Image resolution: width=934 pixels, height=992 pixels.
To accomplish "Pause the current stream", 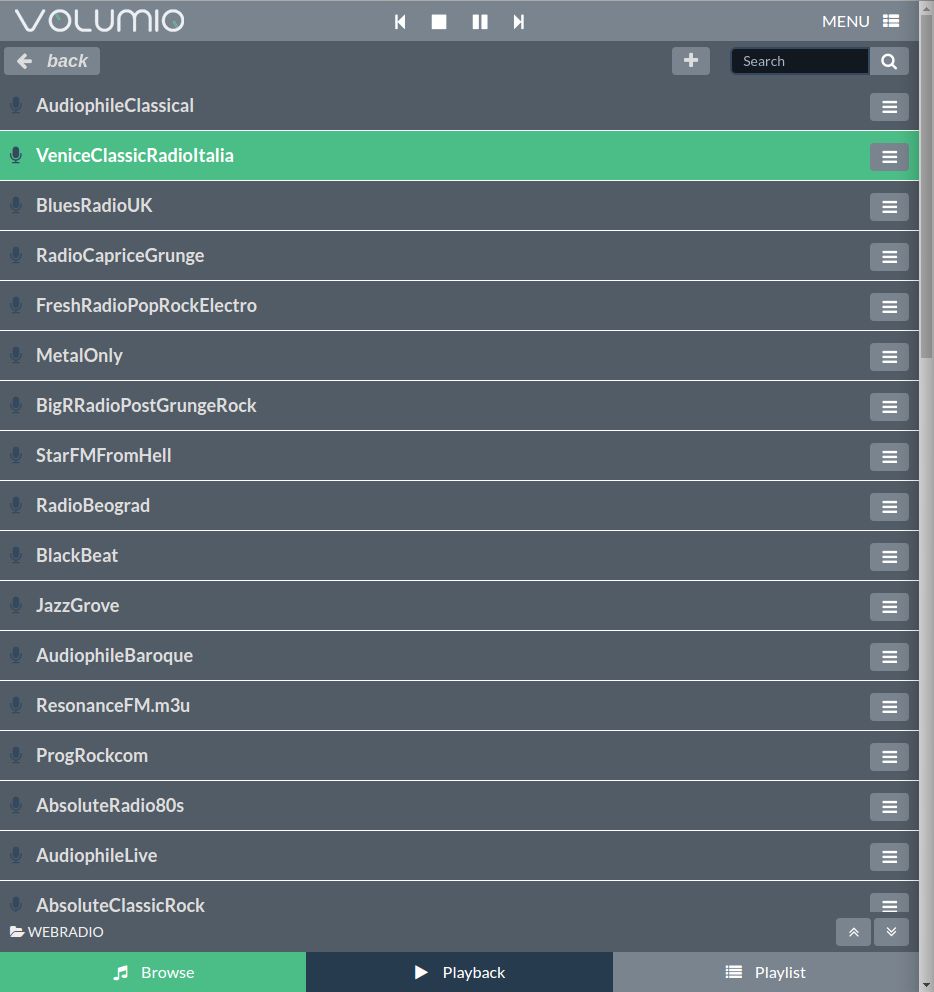I will tap(480, 22).
